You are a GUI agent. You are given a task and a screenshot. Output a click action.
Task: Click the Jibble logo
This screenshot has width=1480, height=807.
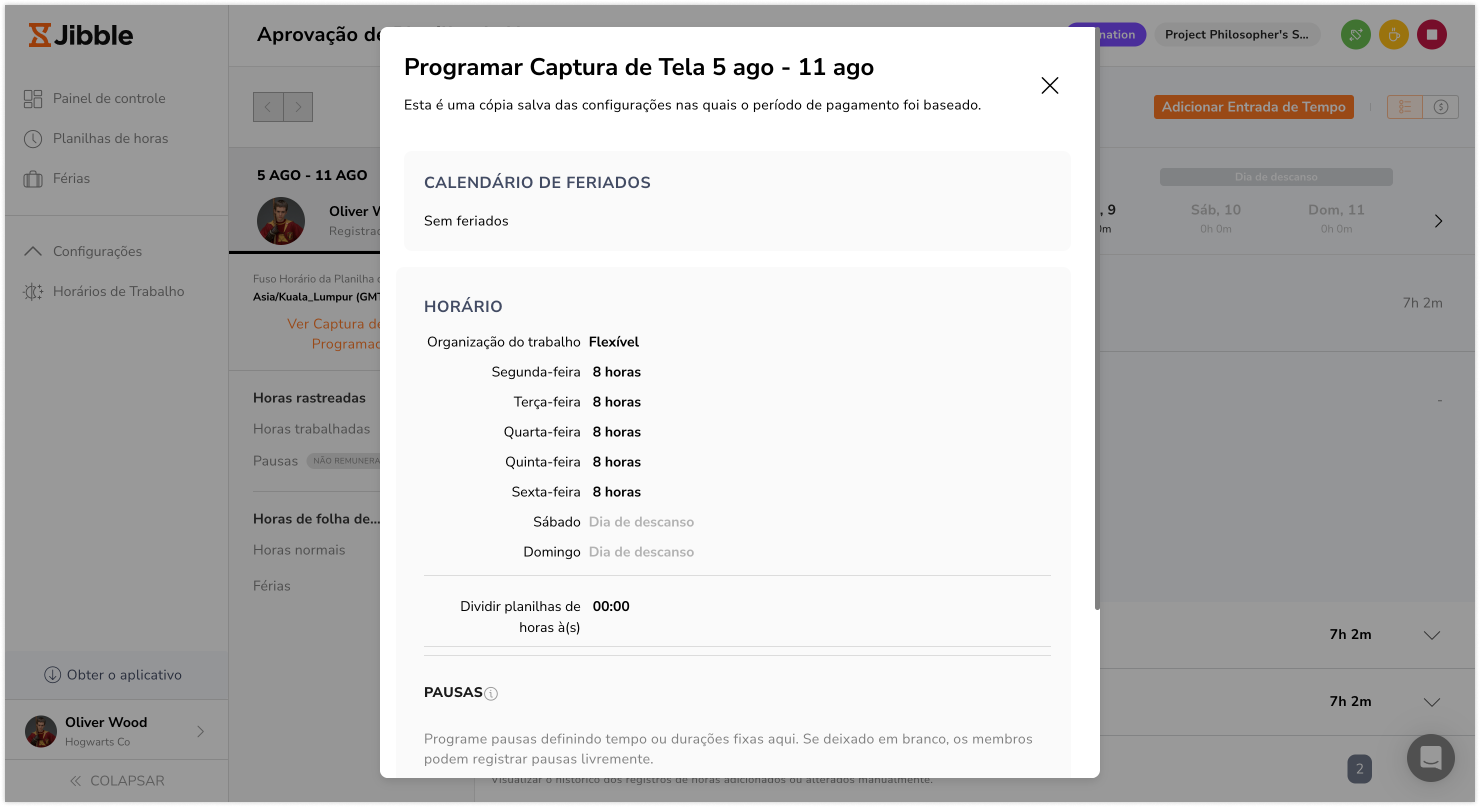tap(81, 36)
